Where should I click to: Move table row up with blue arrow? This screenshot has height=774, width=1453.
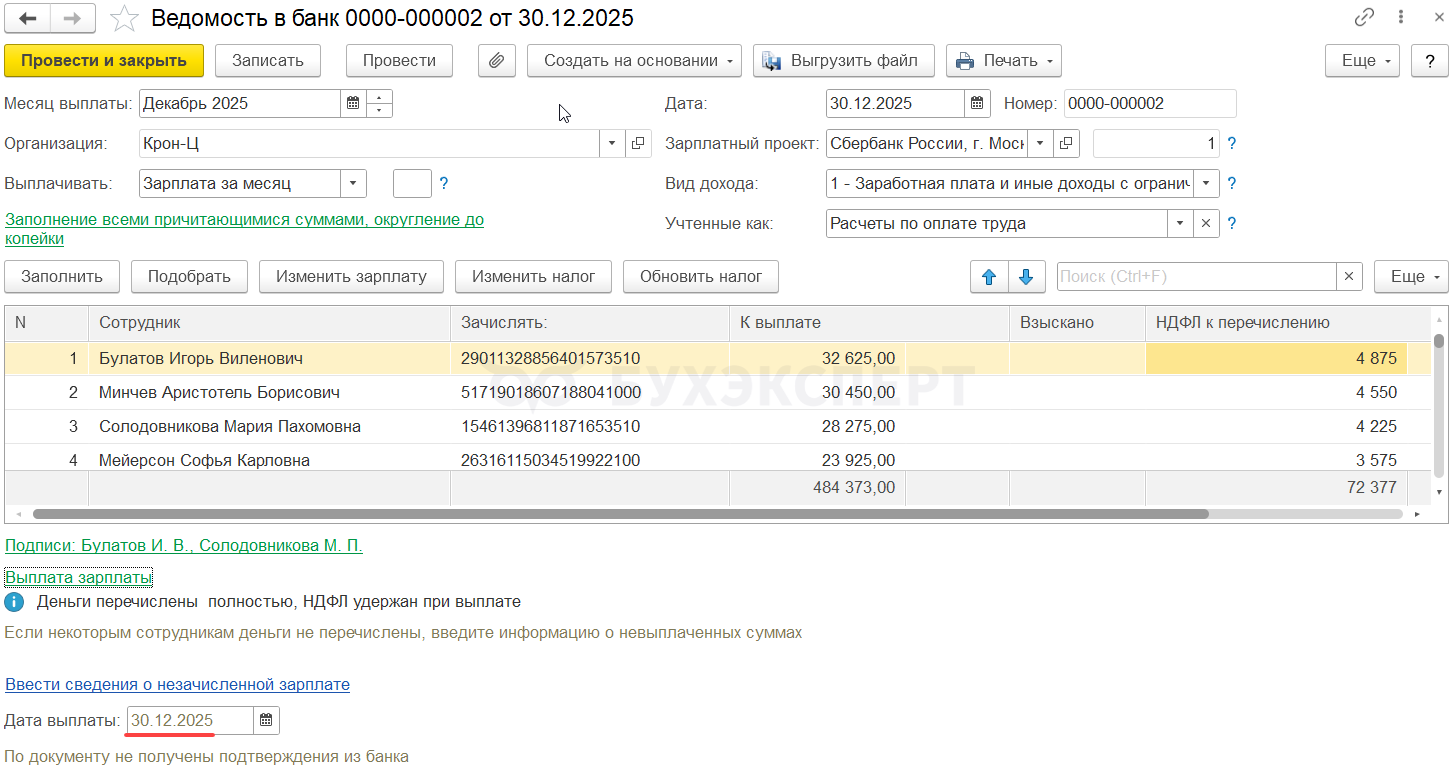pyautogui.click(x=989, y=277)
